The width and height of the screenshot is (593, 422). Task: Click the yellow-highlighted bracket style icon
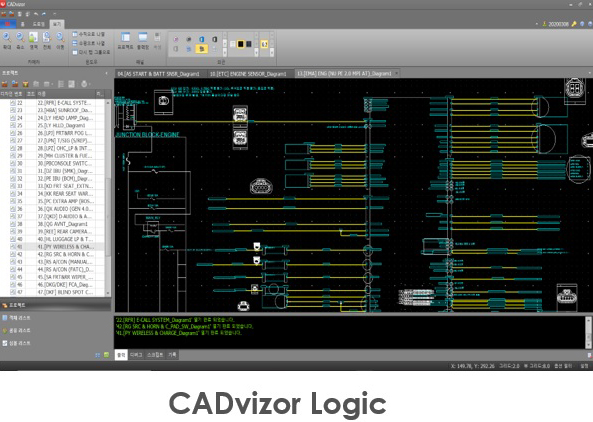click(264, 44)
